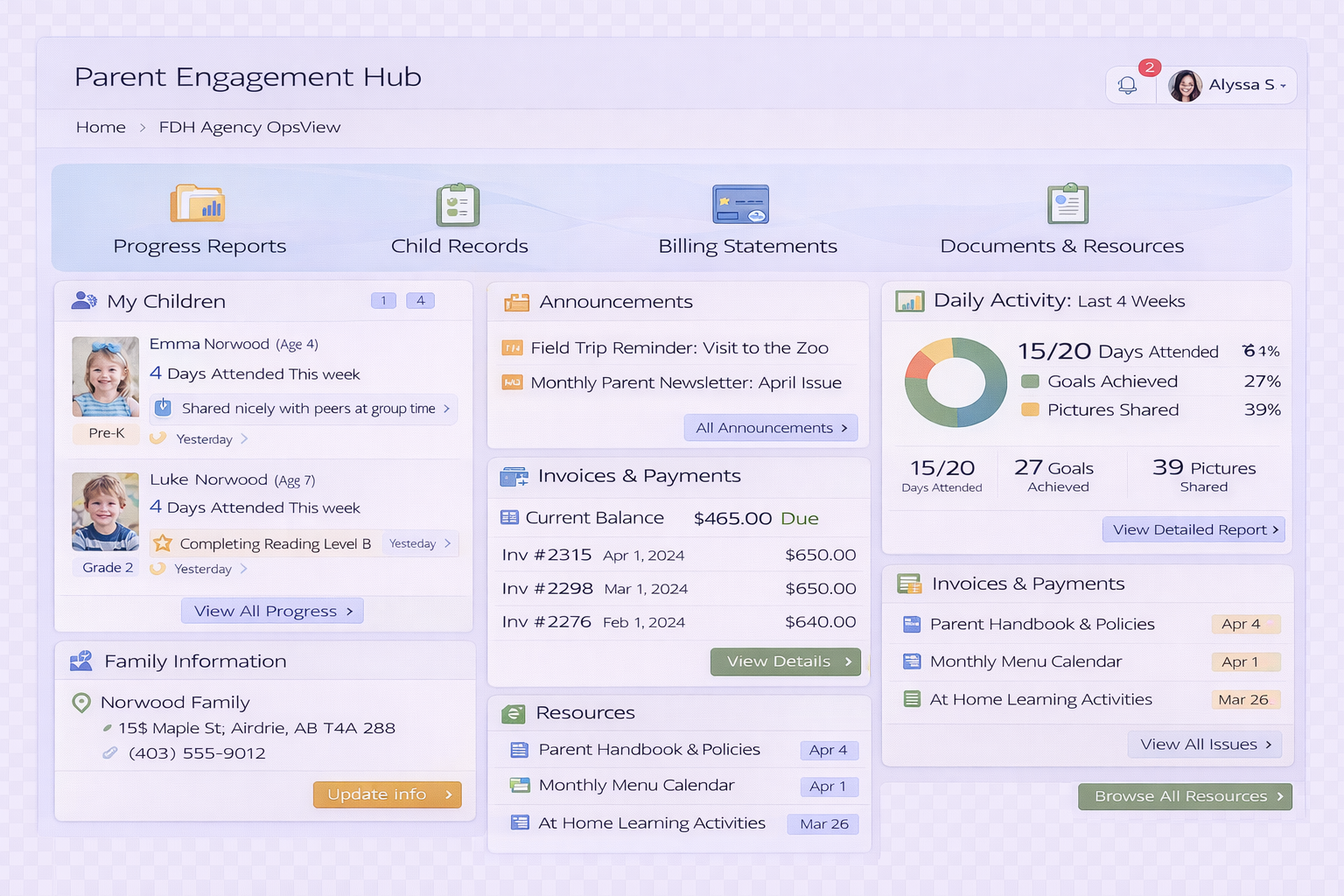This screenshot has width=1344, height=896.
Task: Go to Home in the breadcrumb
Action: [x=101, y=128]
